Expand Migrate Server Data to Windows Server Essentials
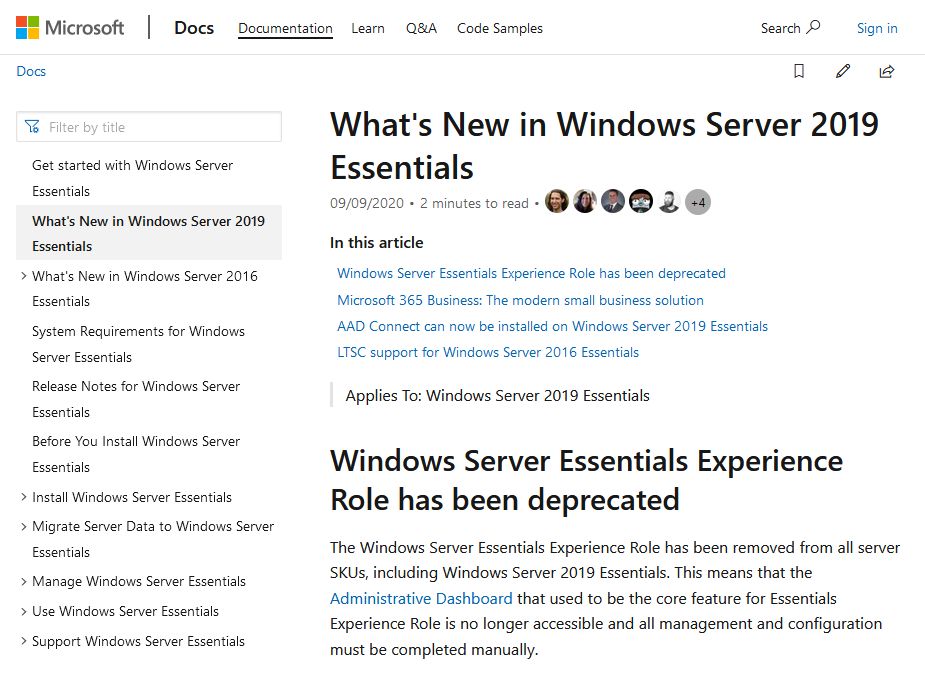 [24, 526]
